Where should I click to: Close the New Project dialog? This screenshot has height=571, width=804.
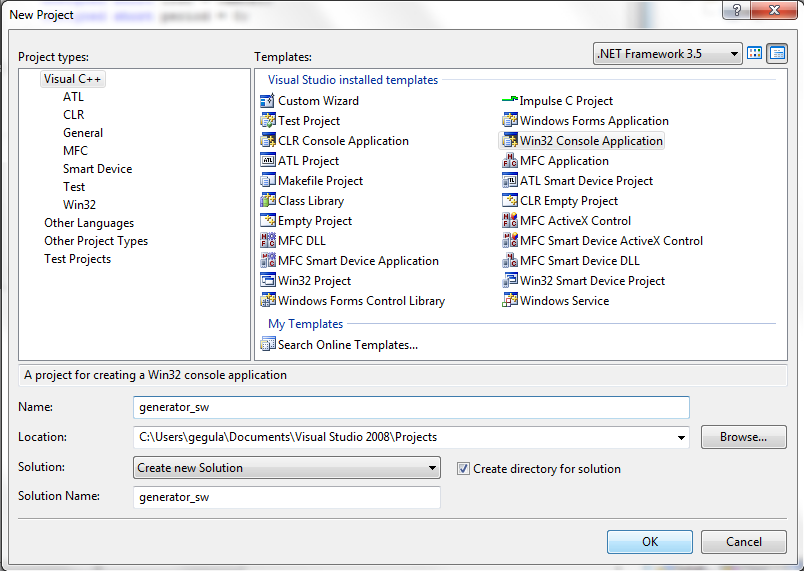(774, 10)
